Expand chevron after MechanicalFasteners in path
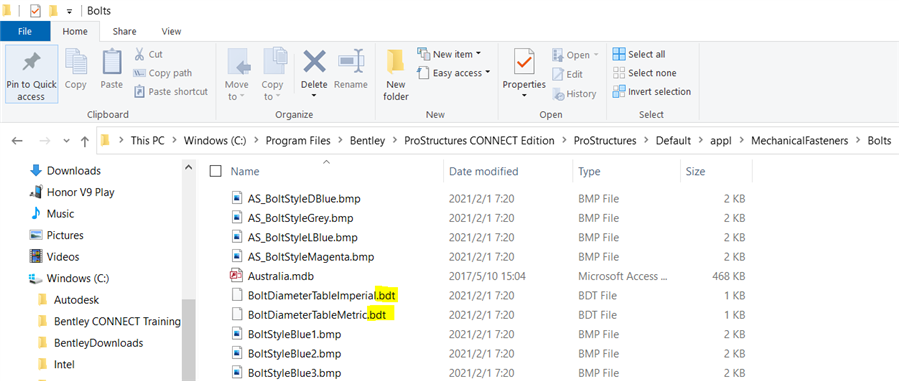Viewport: 899px width, 381px height. 859,141
